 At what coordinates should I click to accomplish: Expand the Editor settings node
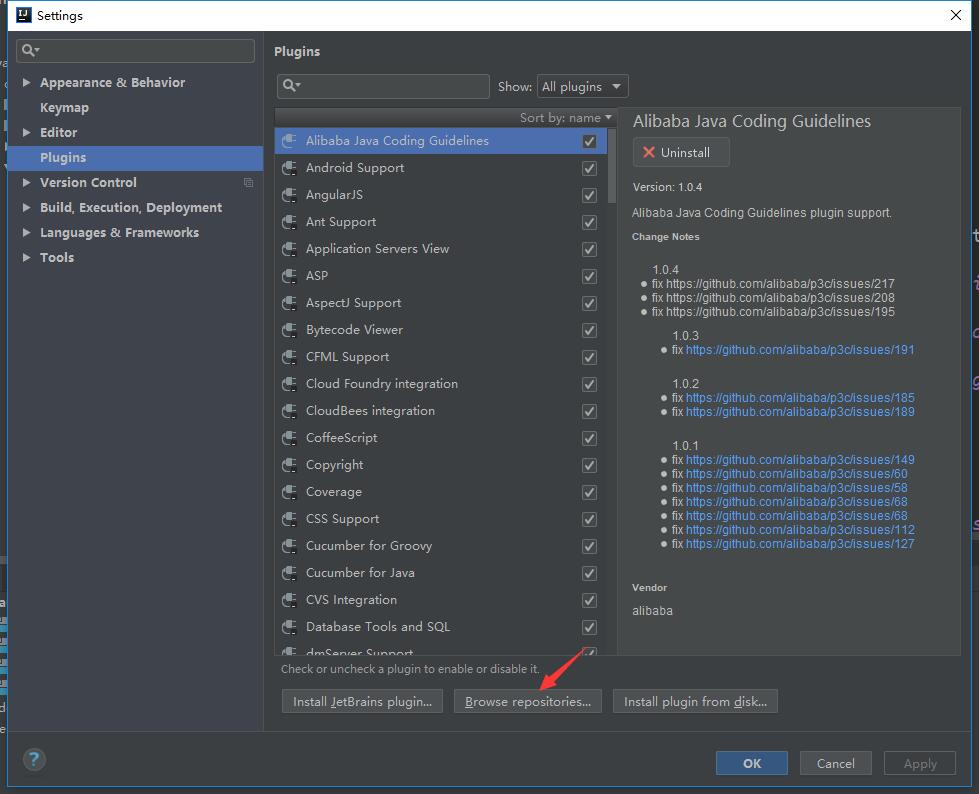pos(26,132)
